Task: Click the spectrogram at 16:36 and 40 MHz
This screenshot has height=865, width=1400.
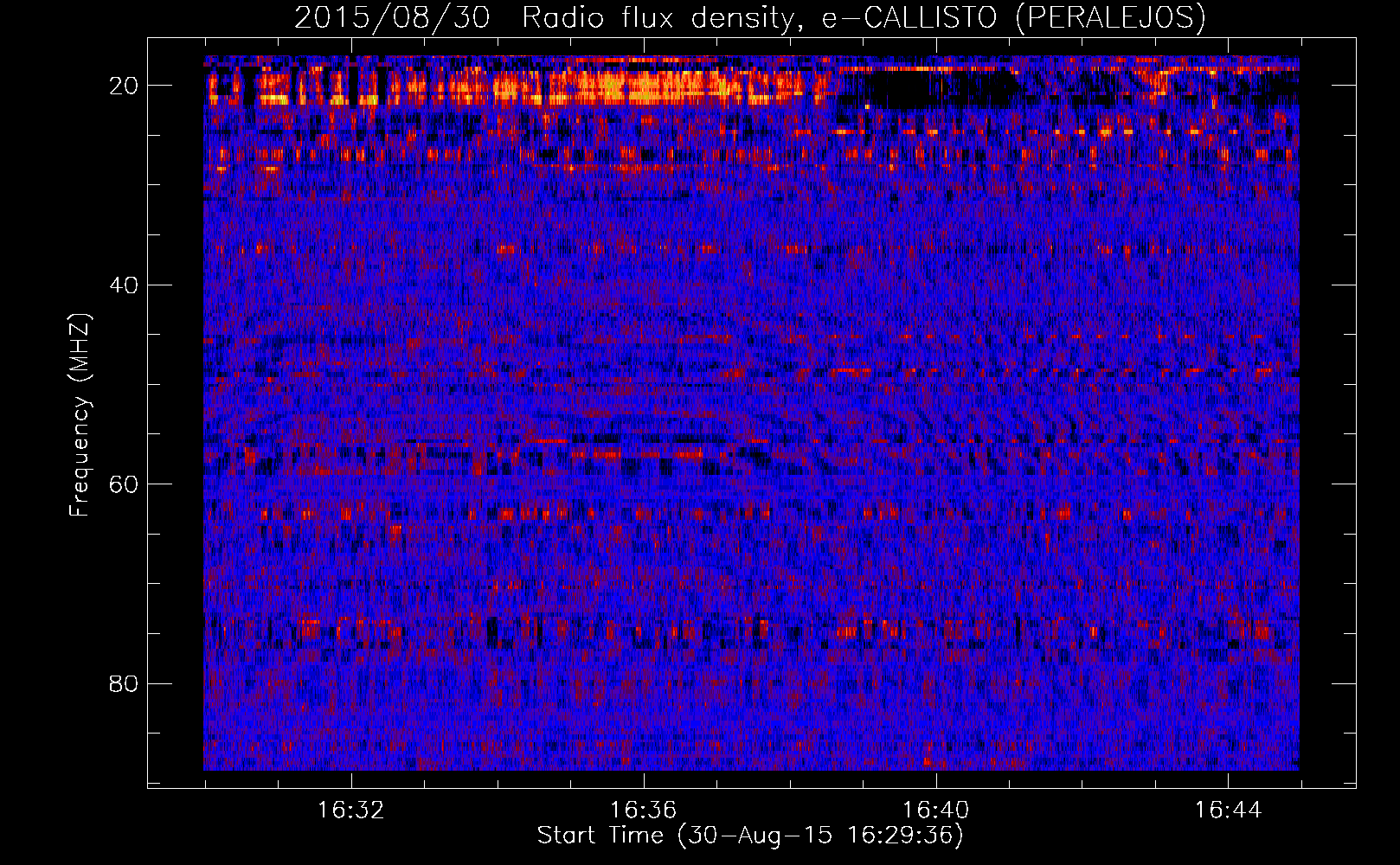Action: tap(643, 285)
